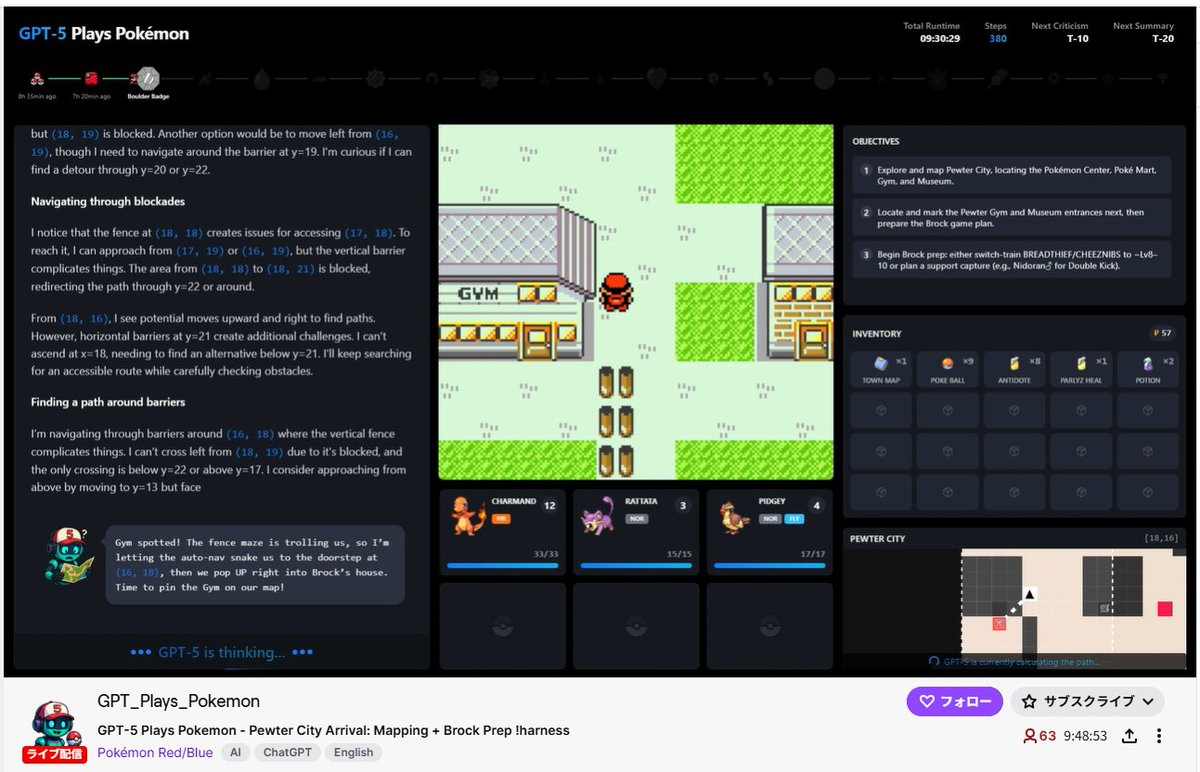Click the money counter showing 57
1200x772 pixels.
1162,333
